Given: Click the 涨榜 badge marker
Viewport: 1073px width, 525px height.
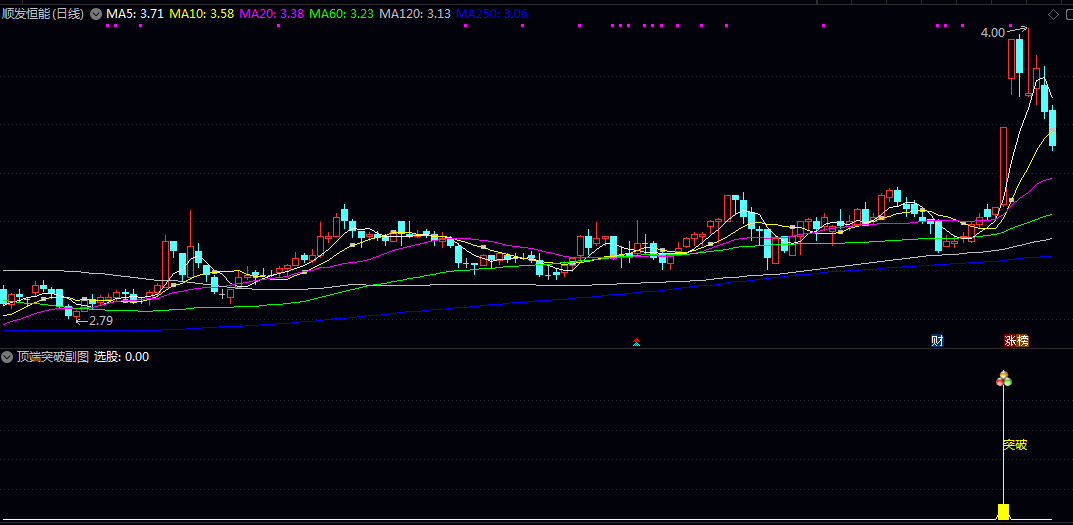Looking at the screenshot, I should point(1016,341).
